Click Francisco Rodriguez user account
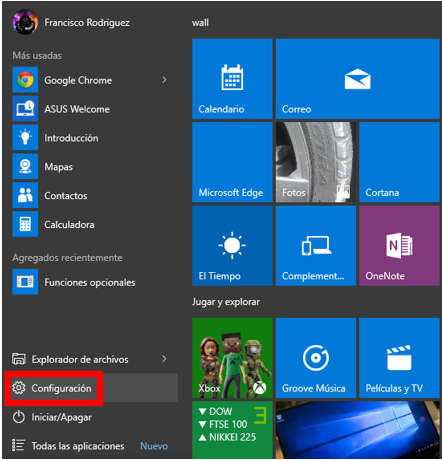The image size is (442, 461). [x=71, y=22]
